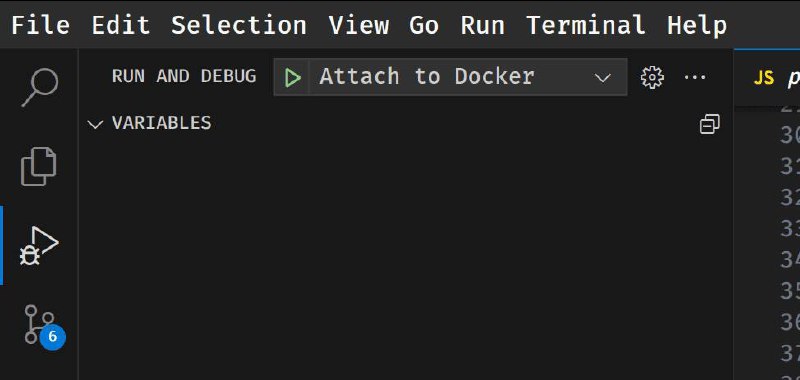The height and width of the screenshot is (380, 800).
Task: Open the Help menu
Action: click(697, 25)
